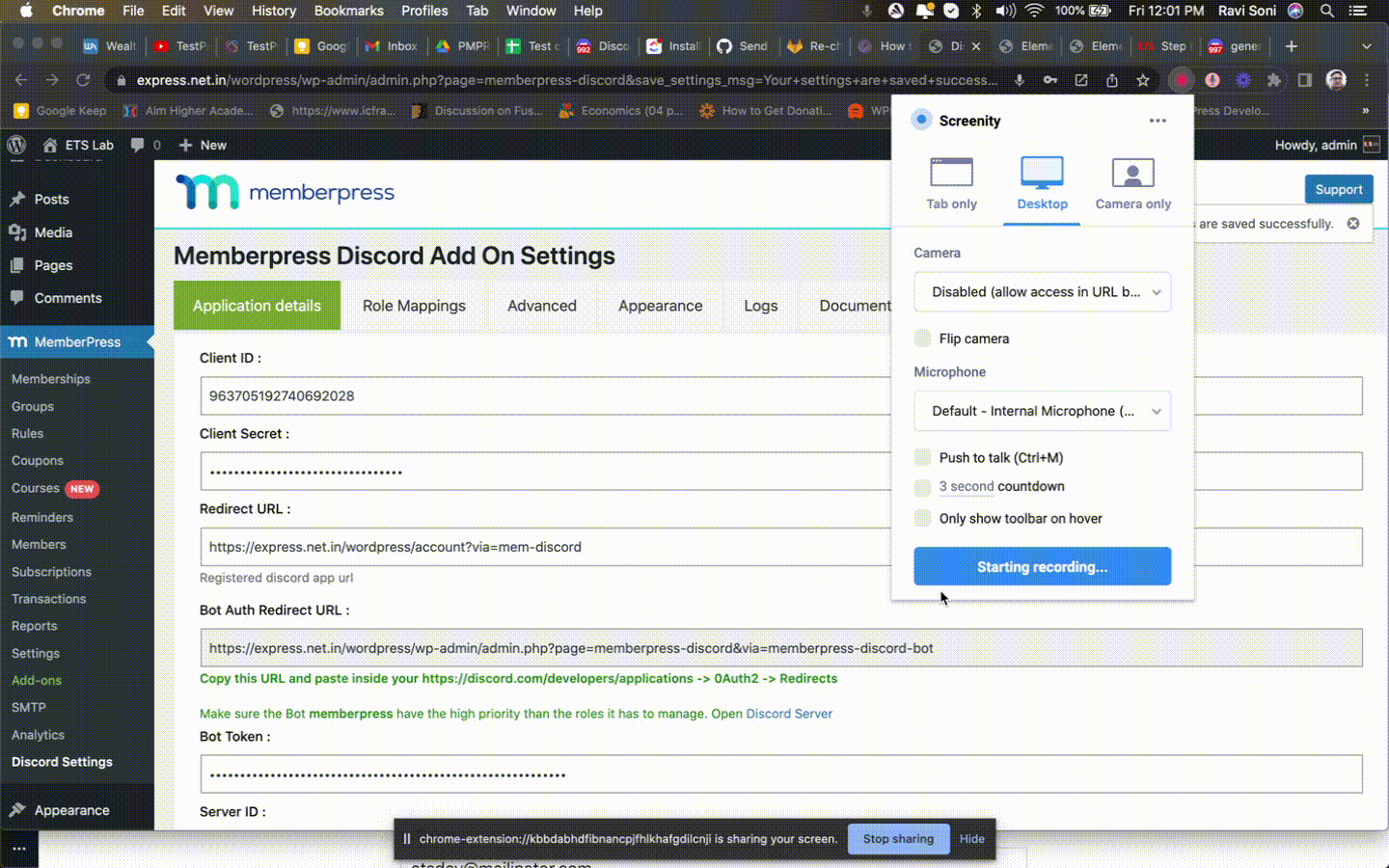1389x868 pixels.
Task: Open Howdy, admin account menu
Action: 1327,145
